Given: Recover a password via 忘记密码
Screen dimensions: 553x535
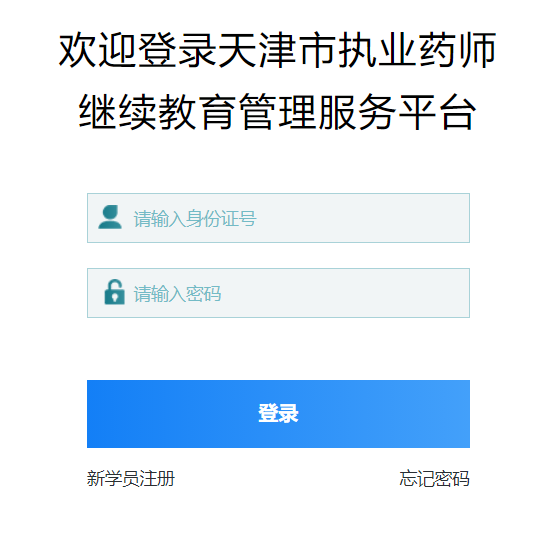Looking at the screenshot, I should pos(434,479).
